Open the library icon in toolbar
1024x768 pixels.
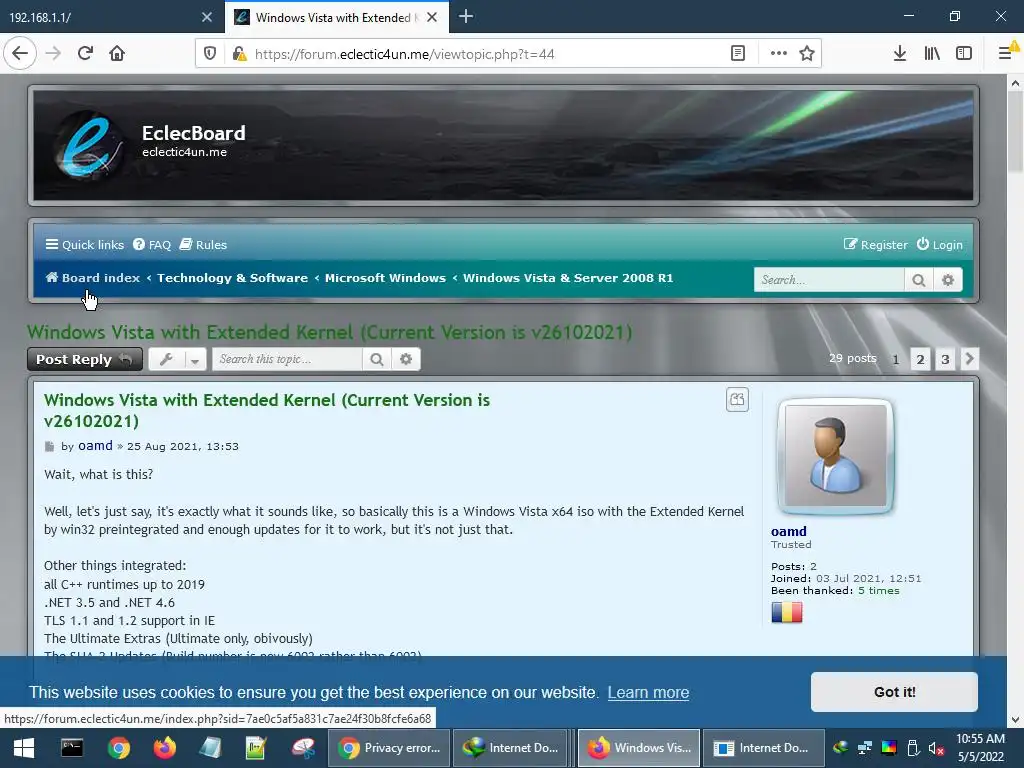coord(932,54)
